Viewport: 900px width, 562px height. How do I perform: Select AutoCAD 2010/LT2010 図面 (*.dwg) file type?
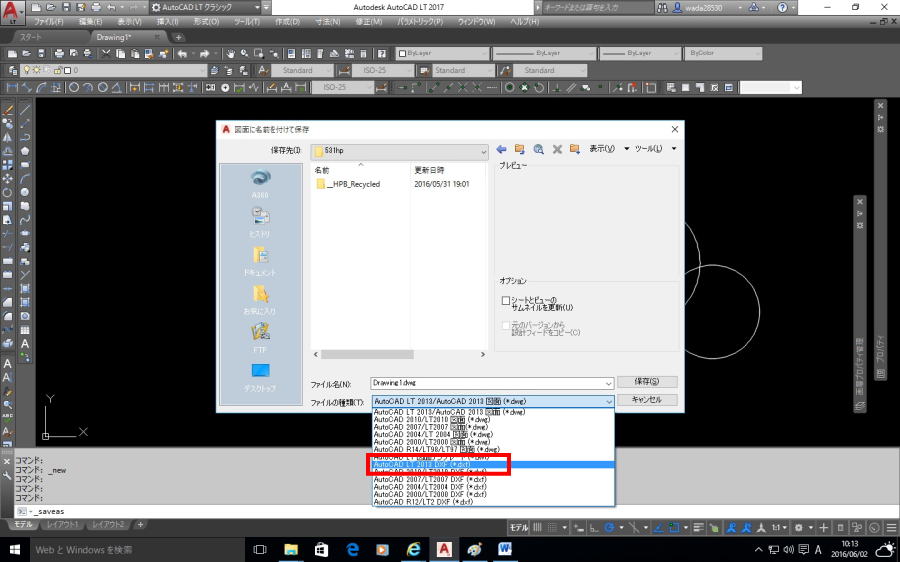click(x=493, y=420)
